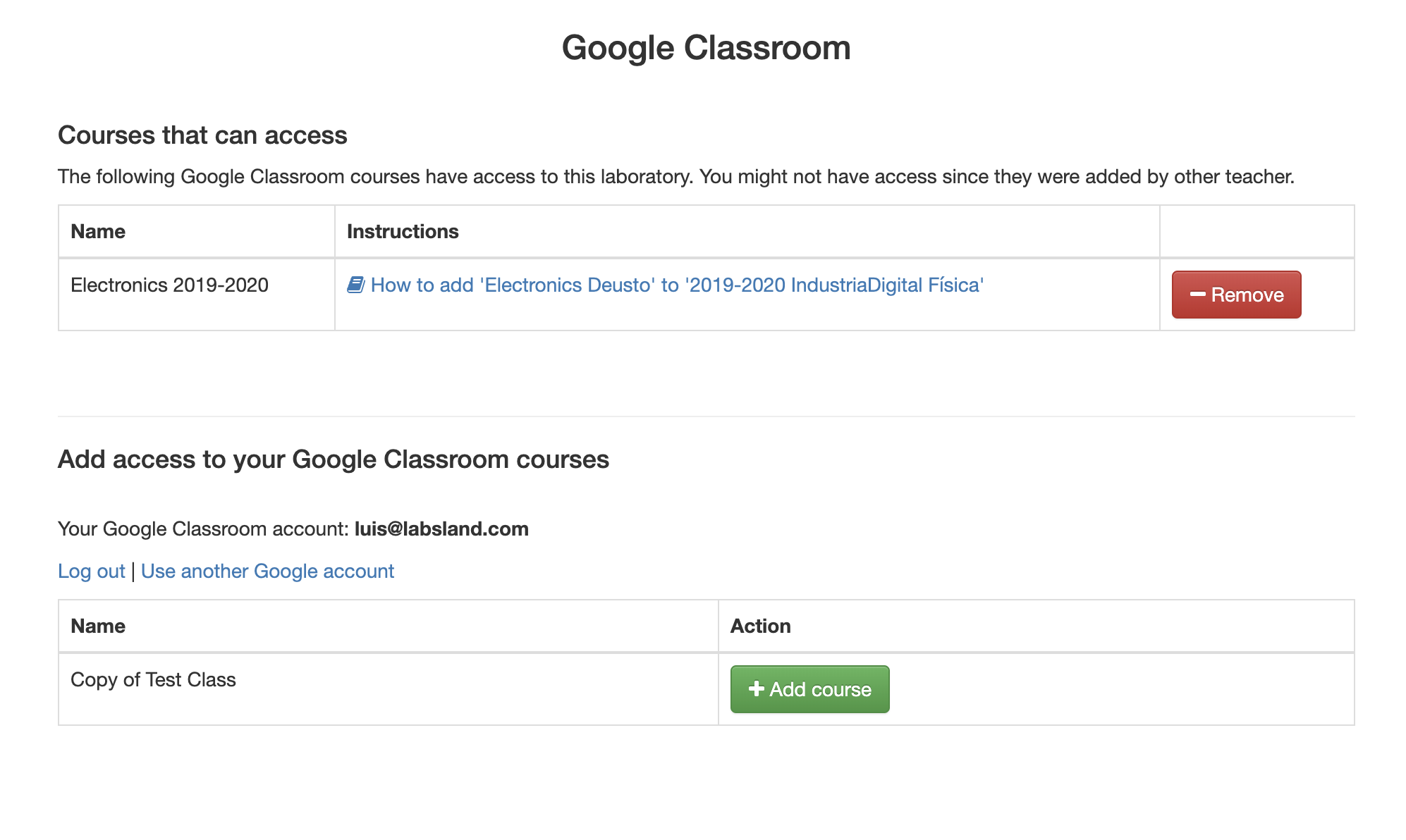Viewport: 1406px width, 840px height.
Task: Use another Google account
Action: pyautogui.click(x=267, y=571)
